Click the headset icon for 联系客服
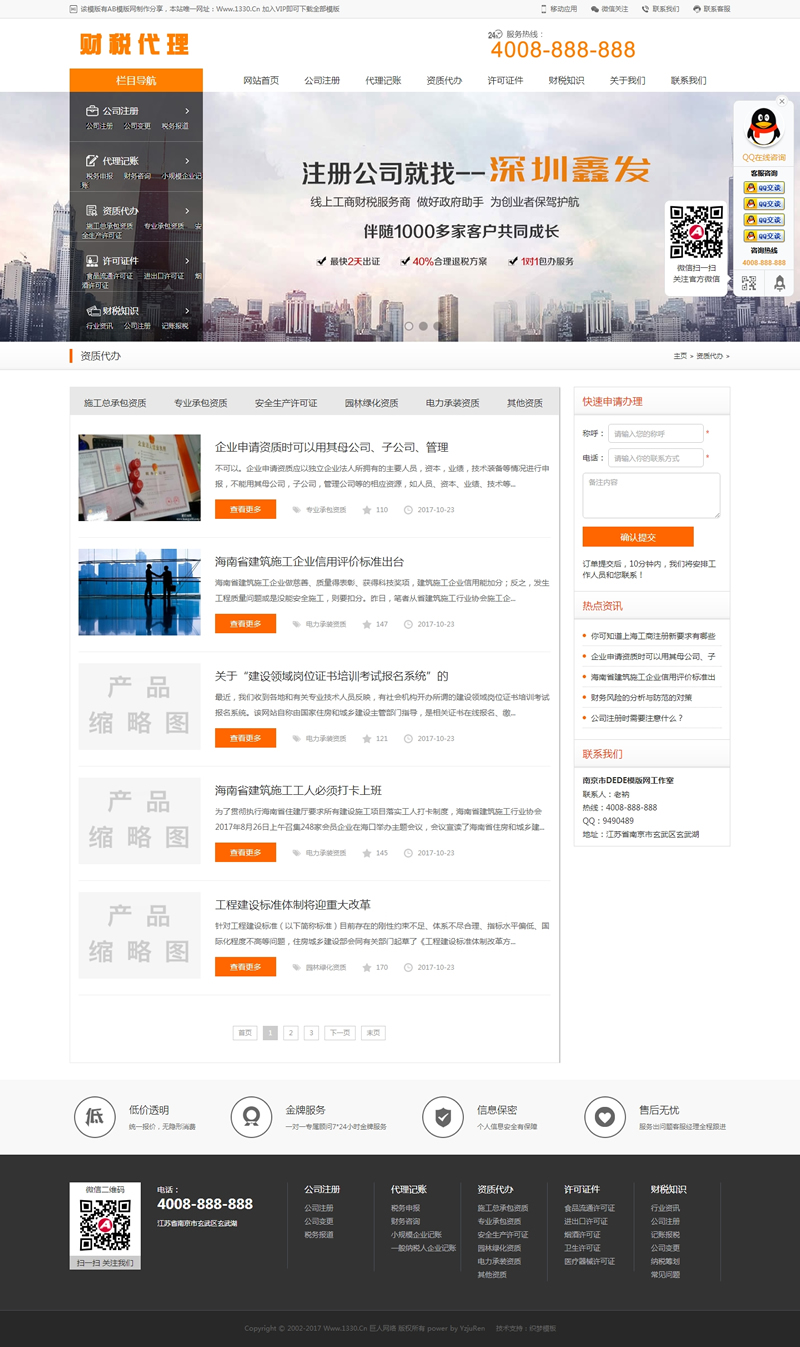This screenshot has height=1347, width=800. pos(696,9)
